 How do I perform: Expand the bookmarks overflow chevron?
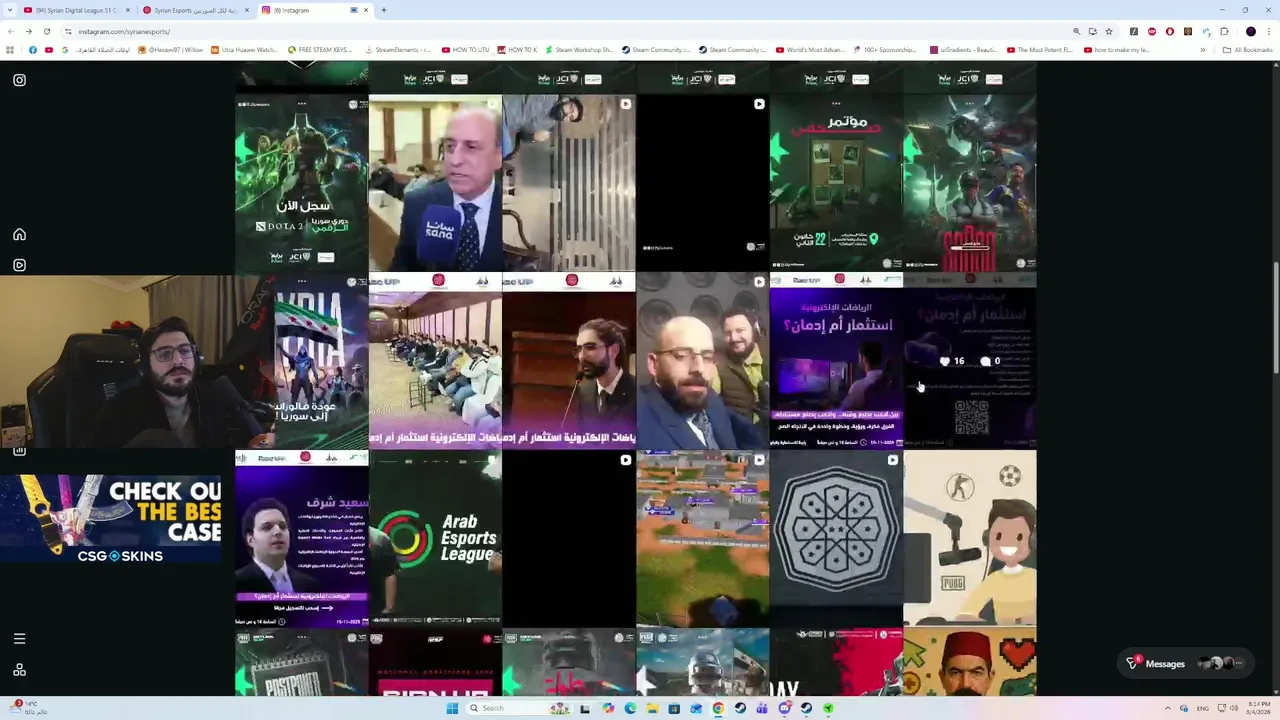(1202, 49)
